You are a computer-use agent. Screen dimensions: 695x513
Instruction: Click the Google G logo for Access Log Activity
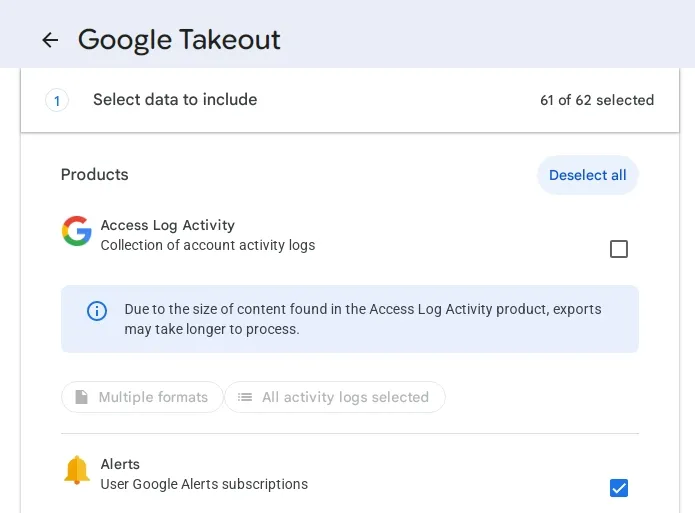click(77, 231)
